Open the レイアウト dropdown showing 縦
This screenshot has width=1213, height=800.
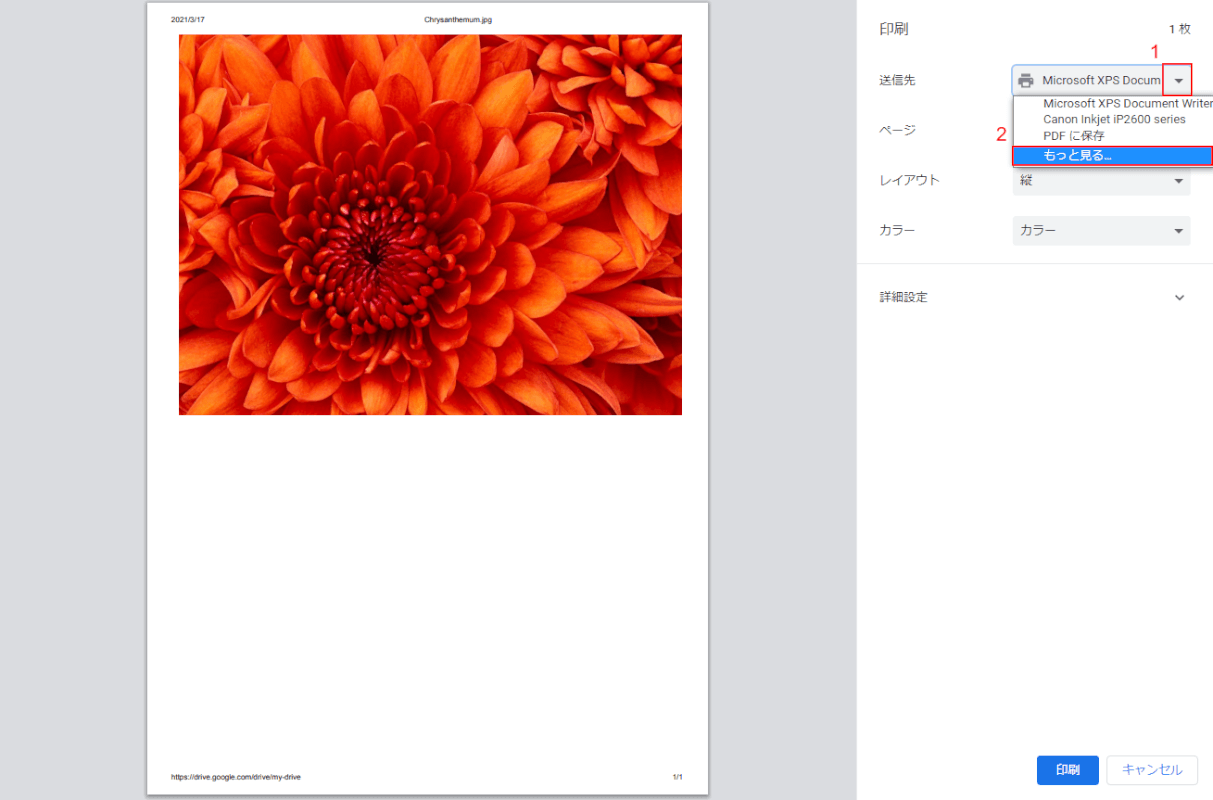pyautogui.click(x=1101, y=181)
